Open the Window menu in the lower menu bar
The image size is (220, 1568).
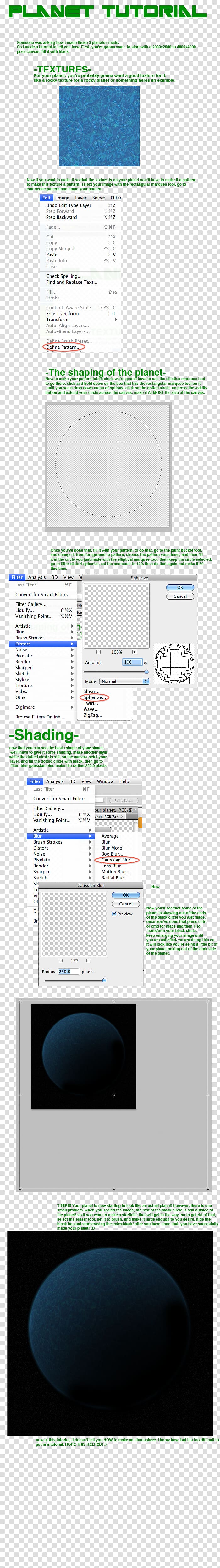tap(105, 781)
